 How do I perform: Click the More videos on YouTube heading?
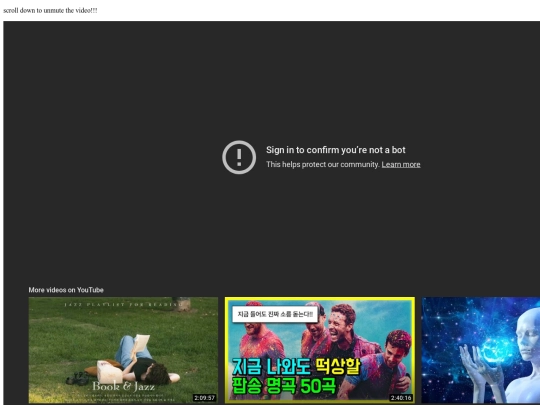66,290
